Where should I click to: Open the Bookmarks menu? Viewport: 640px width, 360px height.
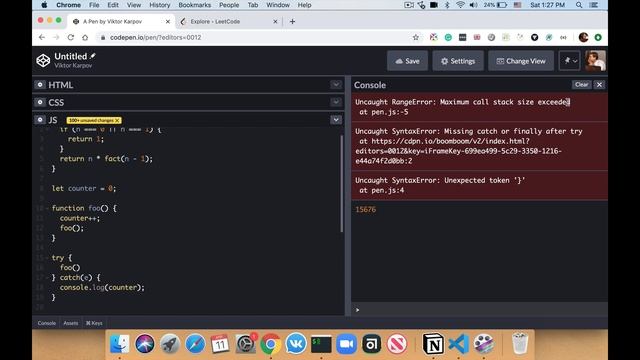195,5
